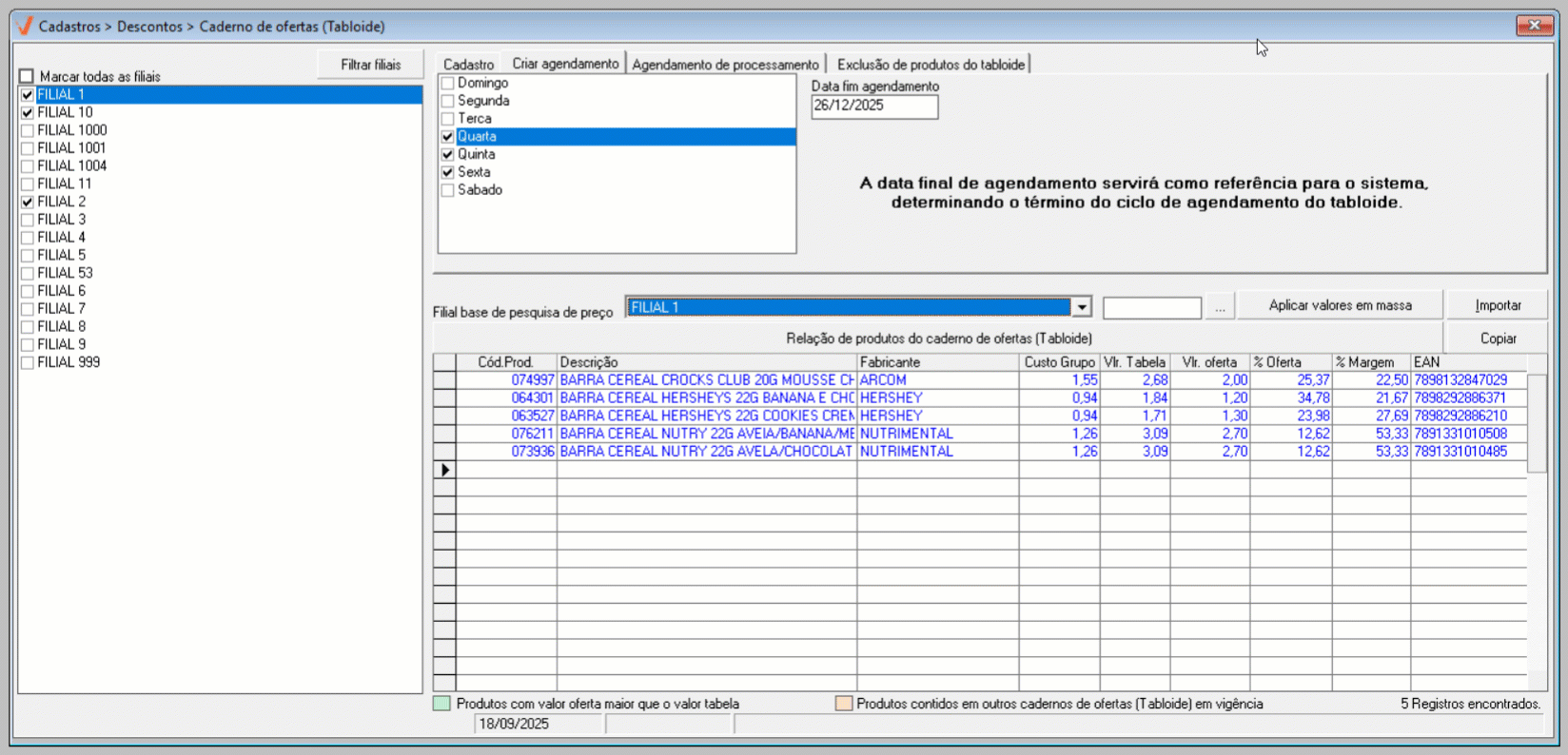The height and width of the screenshot is (755, 1568).
Task: Click the Importar button
Action: click(1498, 305)
